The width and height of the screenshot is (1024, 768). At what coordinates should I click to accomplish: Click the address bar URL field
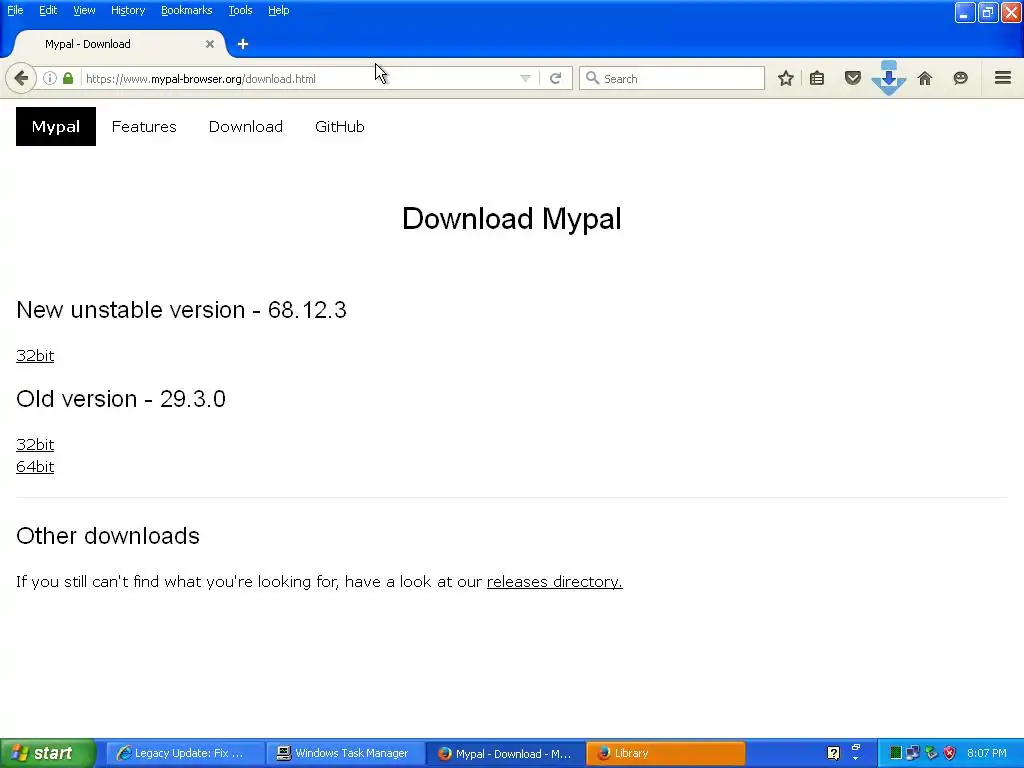300,78
